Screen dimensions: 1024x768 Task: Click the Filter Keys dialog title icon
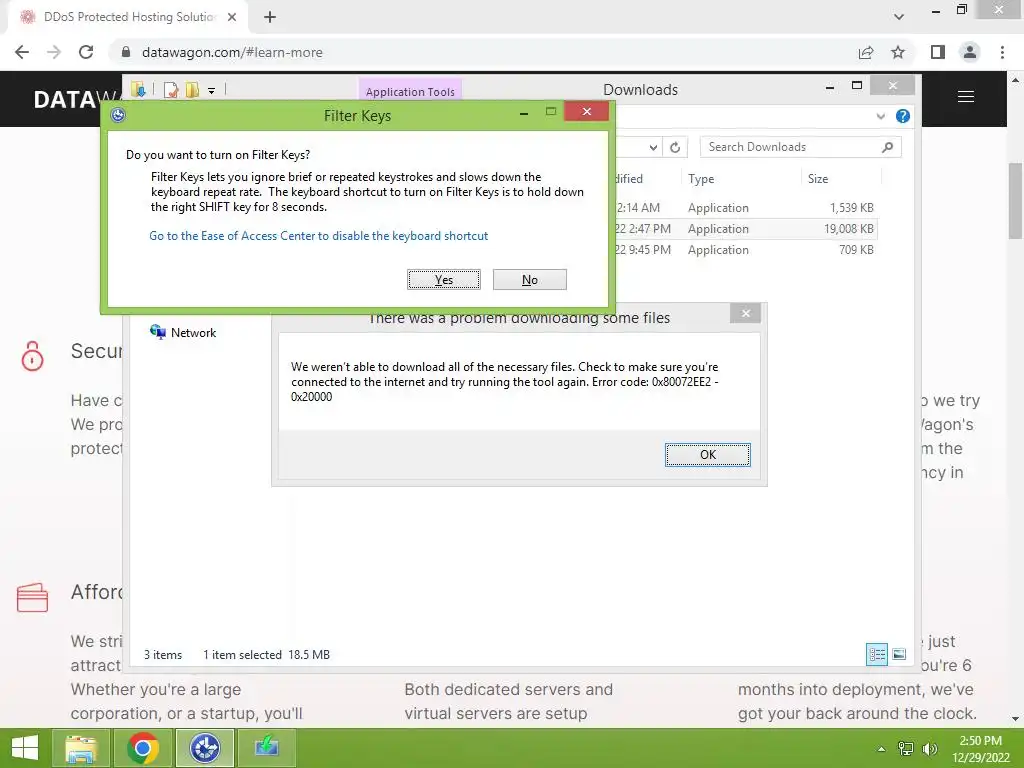pyautogui.click(x=118, y=116)
